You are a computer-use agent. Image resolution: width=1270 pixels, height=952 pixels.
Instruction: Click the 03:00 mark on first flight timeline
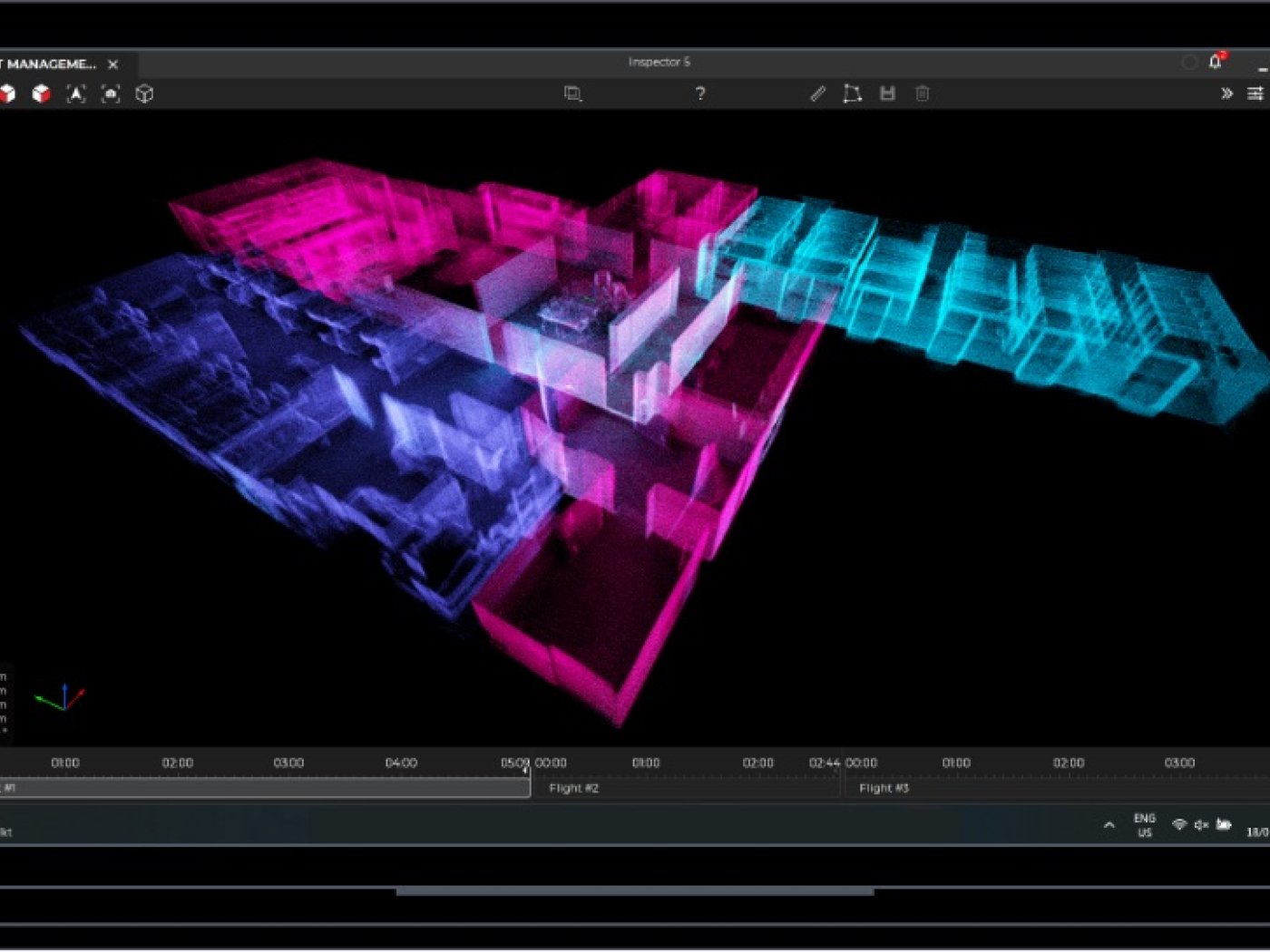(288, 763)
